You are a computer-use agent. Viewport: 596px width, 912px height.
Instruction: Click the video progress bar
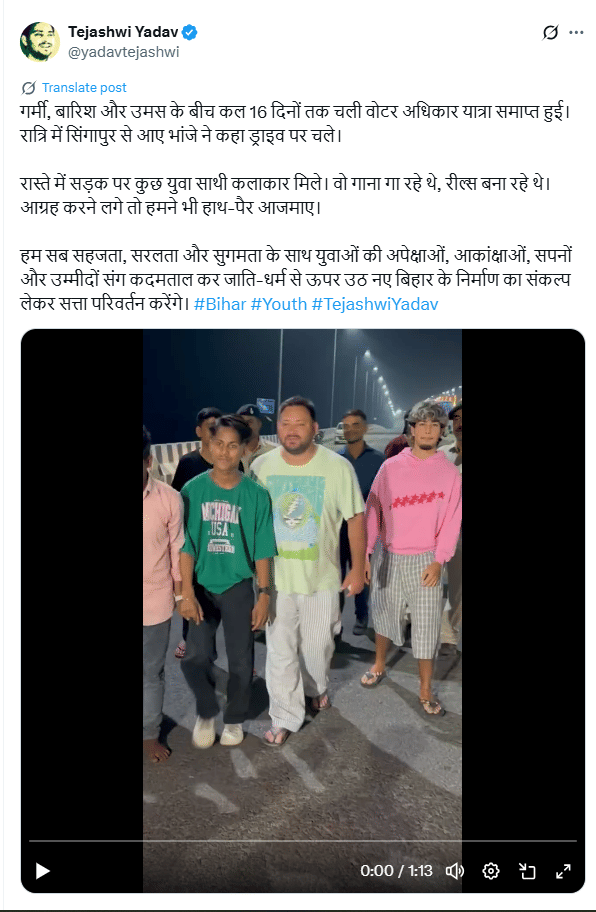pos(303,841)
